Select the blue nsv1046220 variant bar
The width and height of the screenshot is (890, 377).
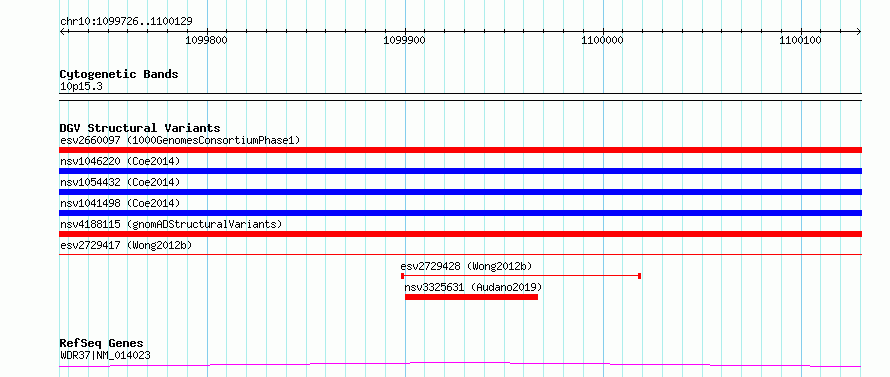tap(460, 171)
